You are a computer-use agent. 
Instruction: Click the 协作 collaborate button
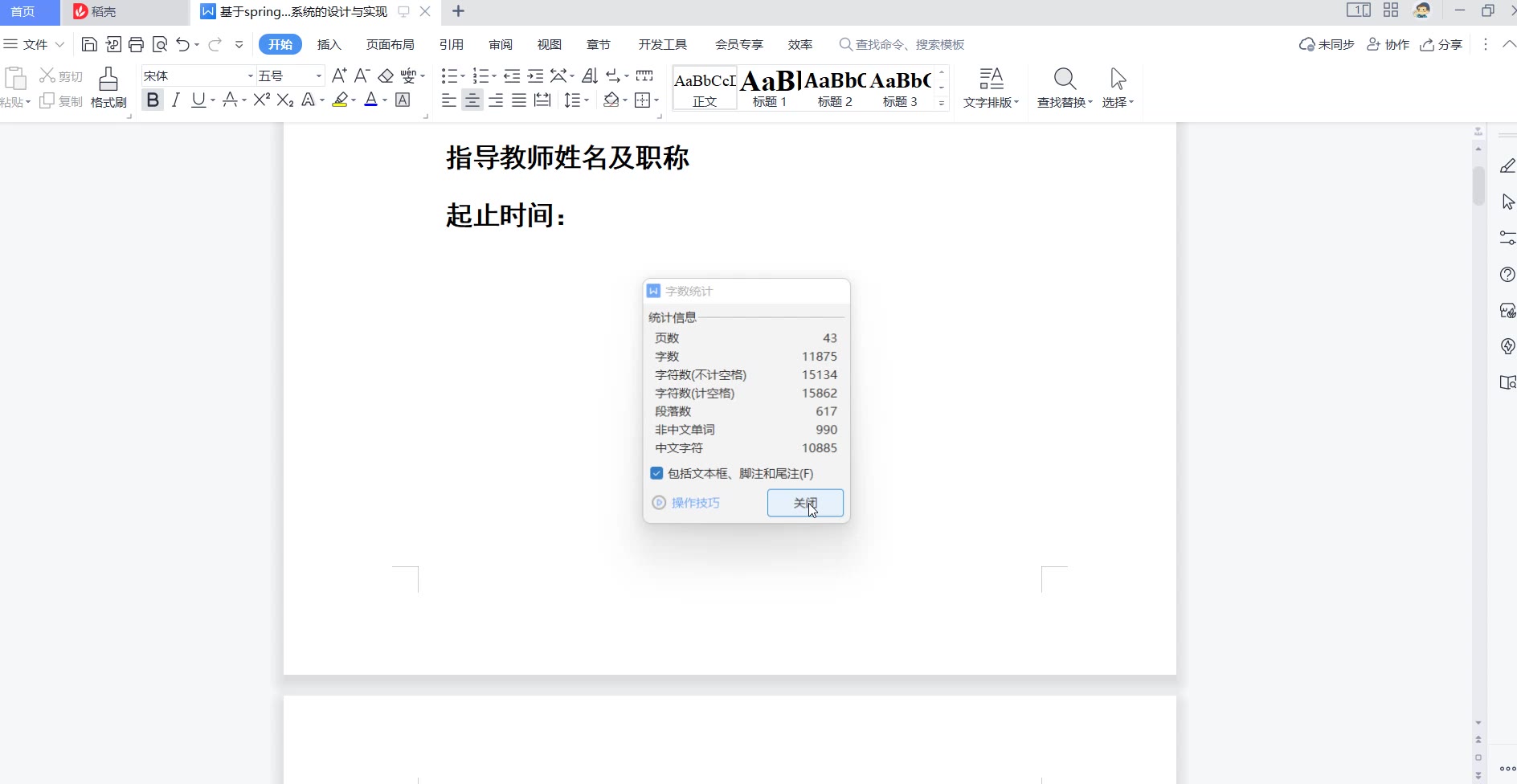[1388, 44]
